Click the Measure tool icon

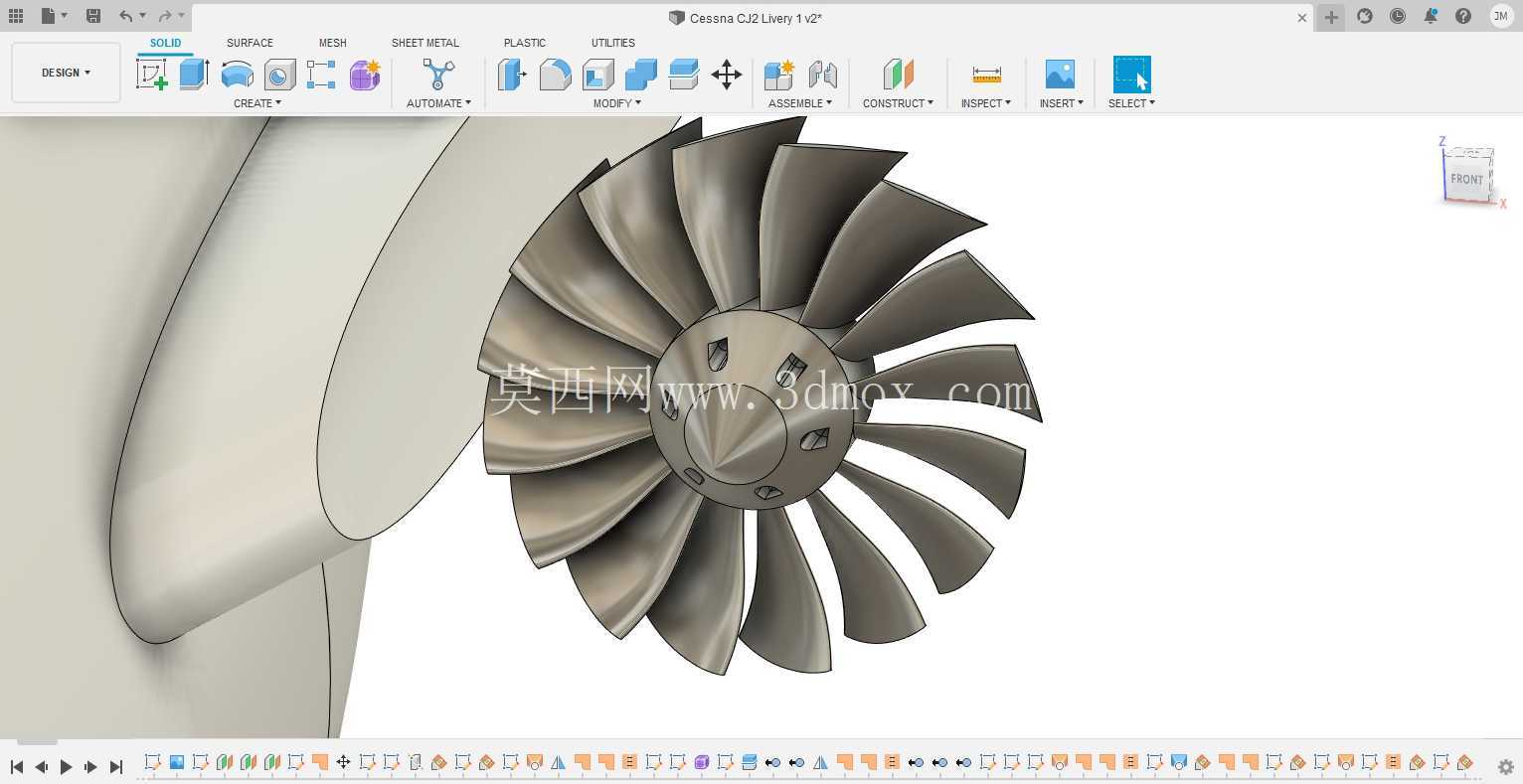pos(986,75)
